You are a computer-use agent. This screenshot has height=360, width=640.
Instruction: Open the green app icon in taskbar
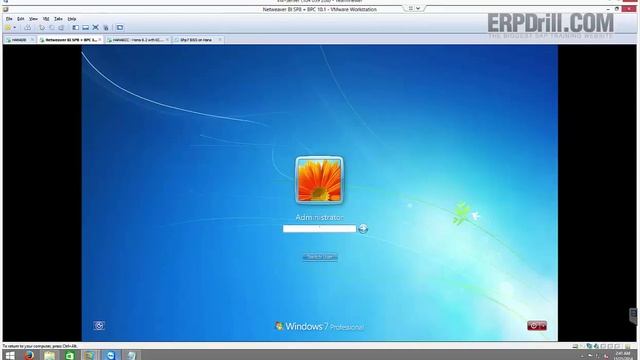coord(70,355)
